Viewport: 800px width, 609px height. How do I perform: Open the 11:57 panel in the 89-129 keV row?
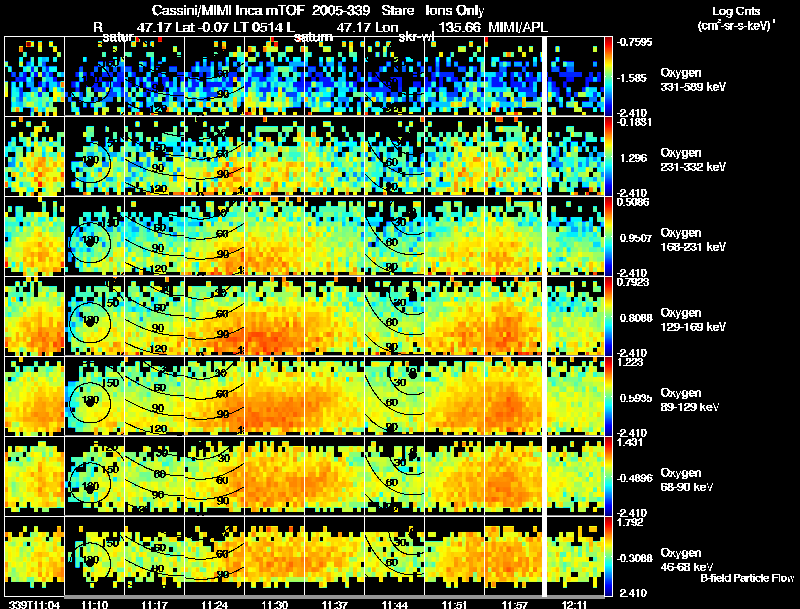[513, 396]
